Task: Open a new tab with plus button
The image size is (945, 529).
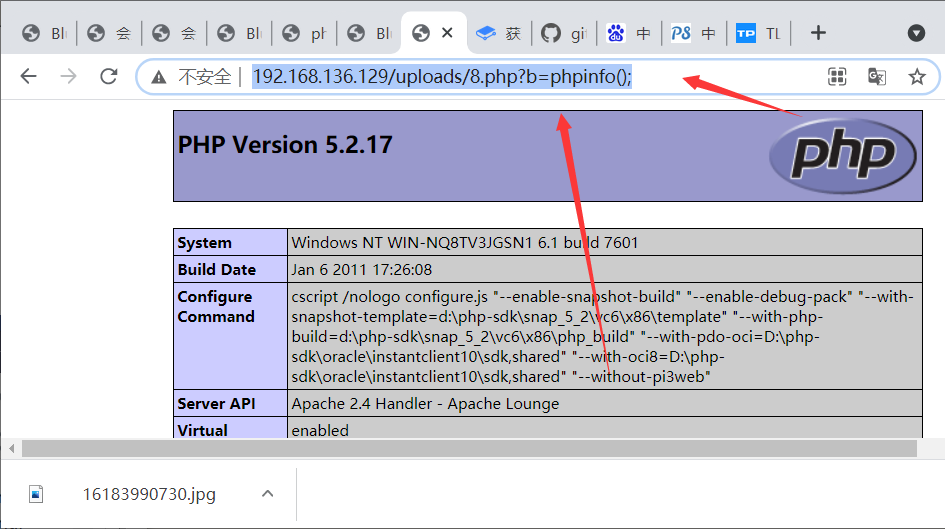Action: click(818, 33)
